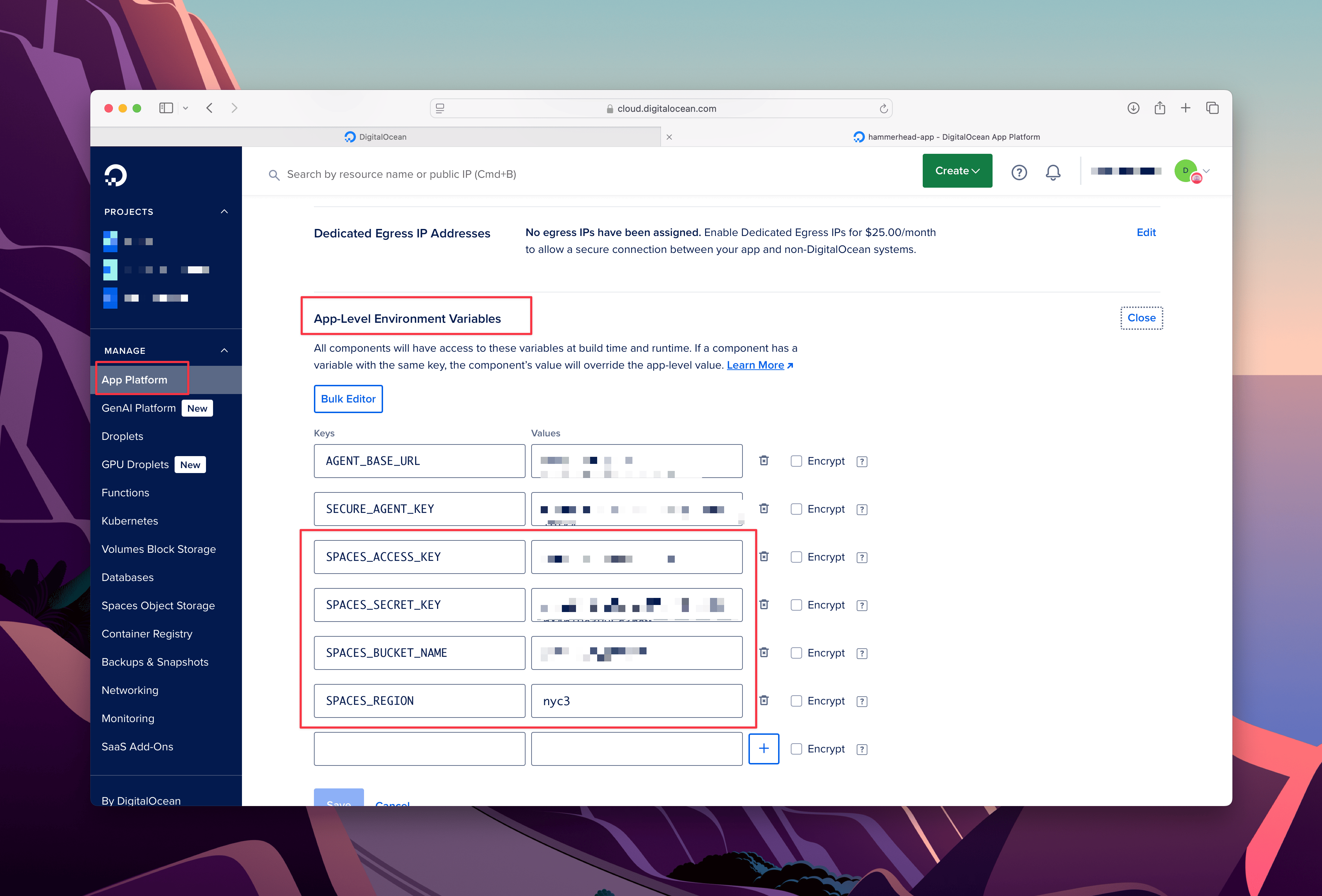Image resolution: width=1322 pixels, height=896 pixels.
Task: Open the Bulk Editor
Action: [348, 399]
